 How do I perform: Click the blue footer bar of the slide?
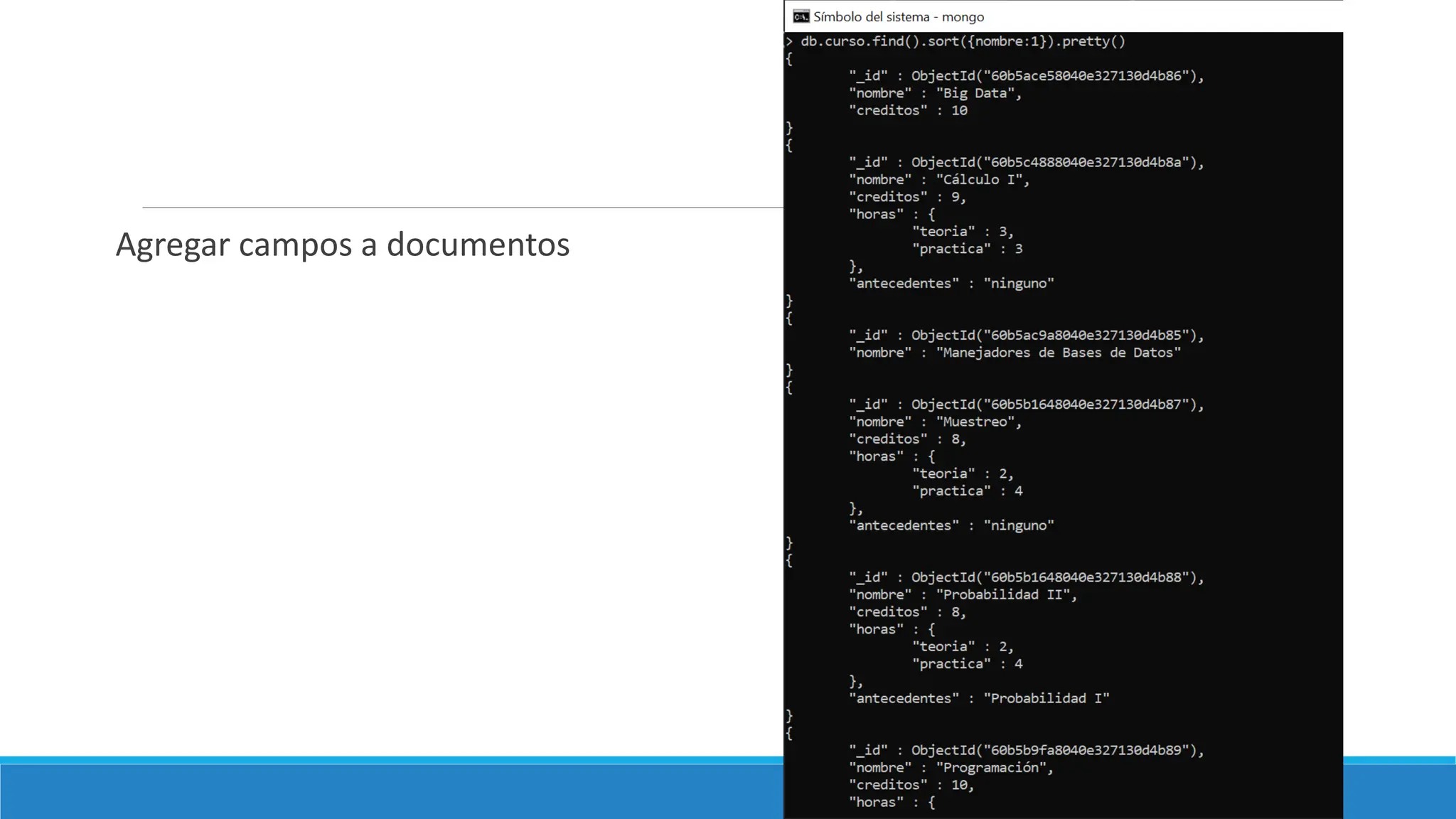coord(391,791)
